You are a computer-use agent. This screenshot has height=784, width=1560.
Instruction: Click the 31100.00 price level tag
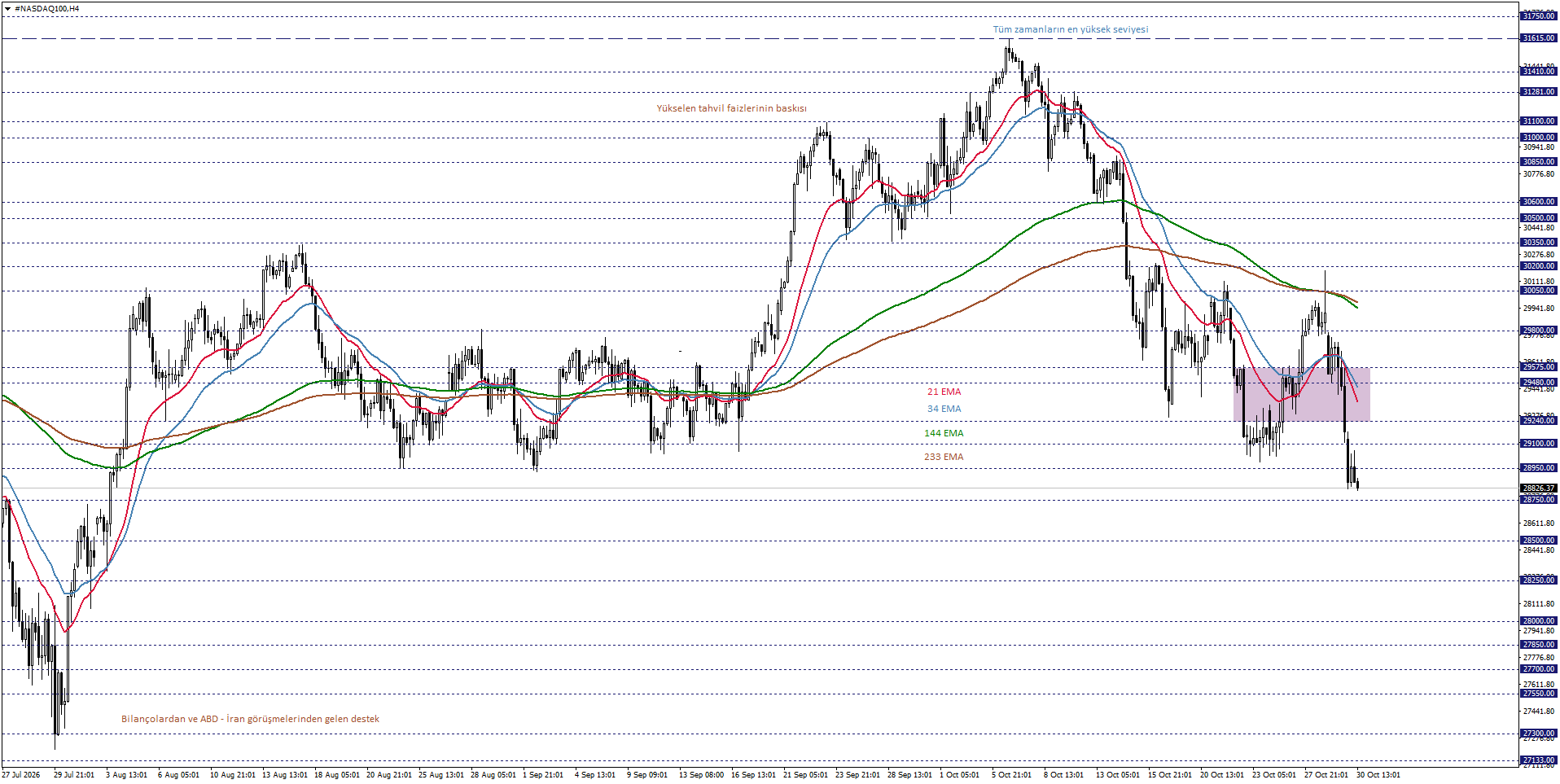[x=1538, y=121]
